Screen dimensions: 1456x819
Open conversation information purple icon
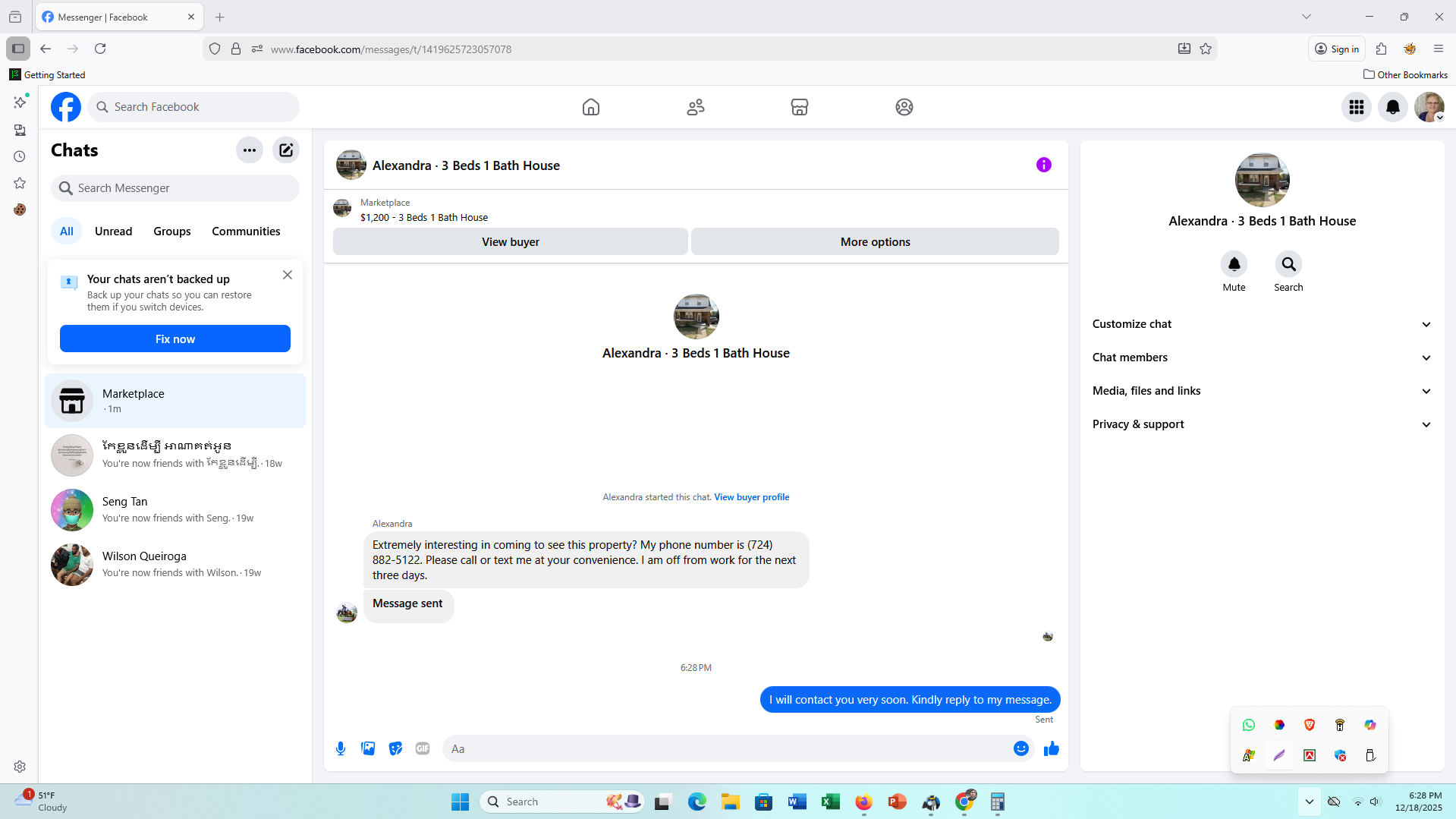click(x=1044, y=165)
